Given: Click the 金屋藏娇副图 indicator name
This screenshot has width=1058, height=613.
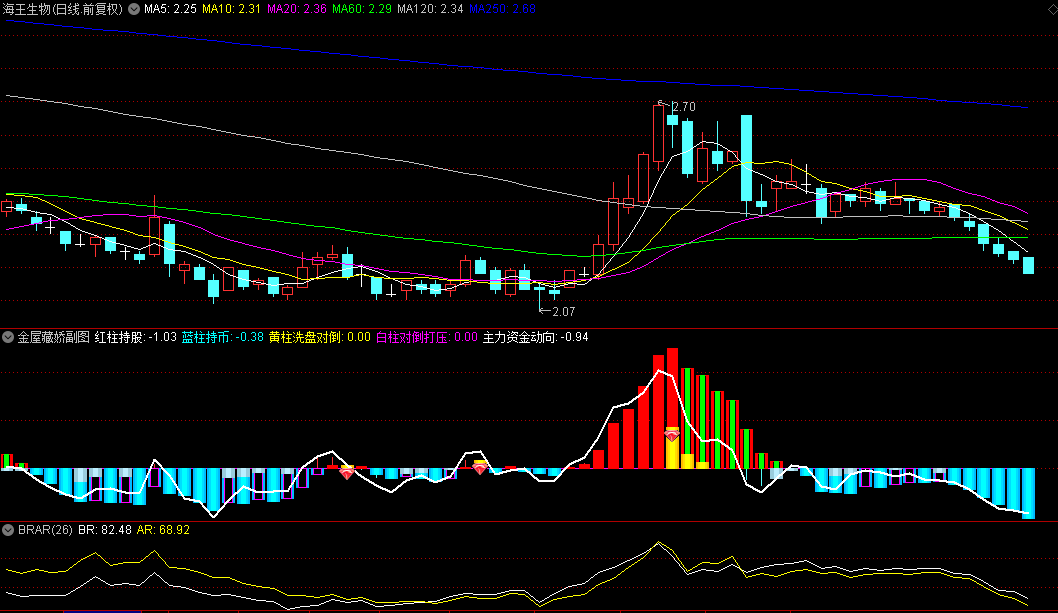Looking at the screenshot, I should [53, 337].
